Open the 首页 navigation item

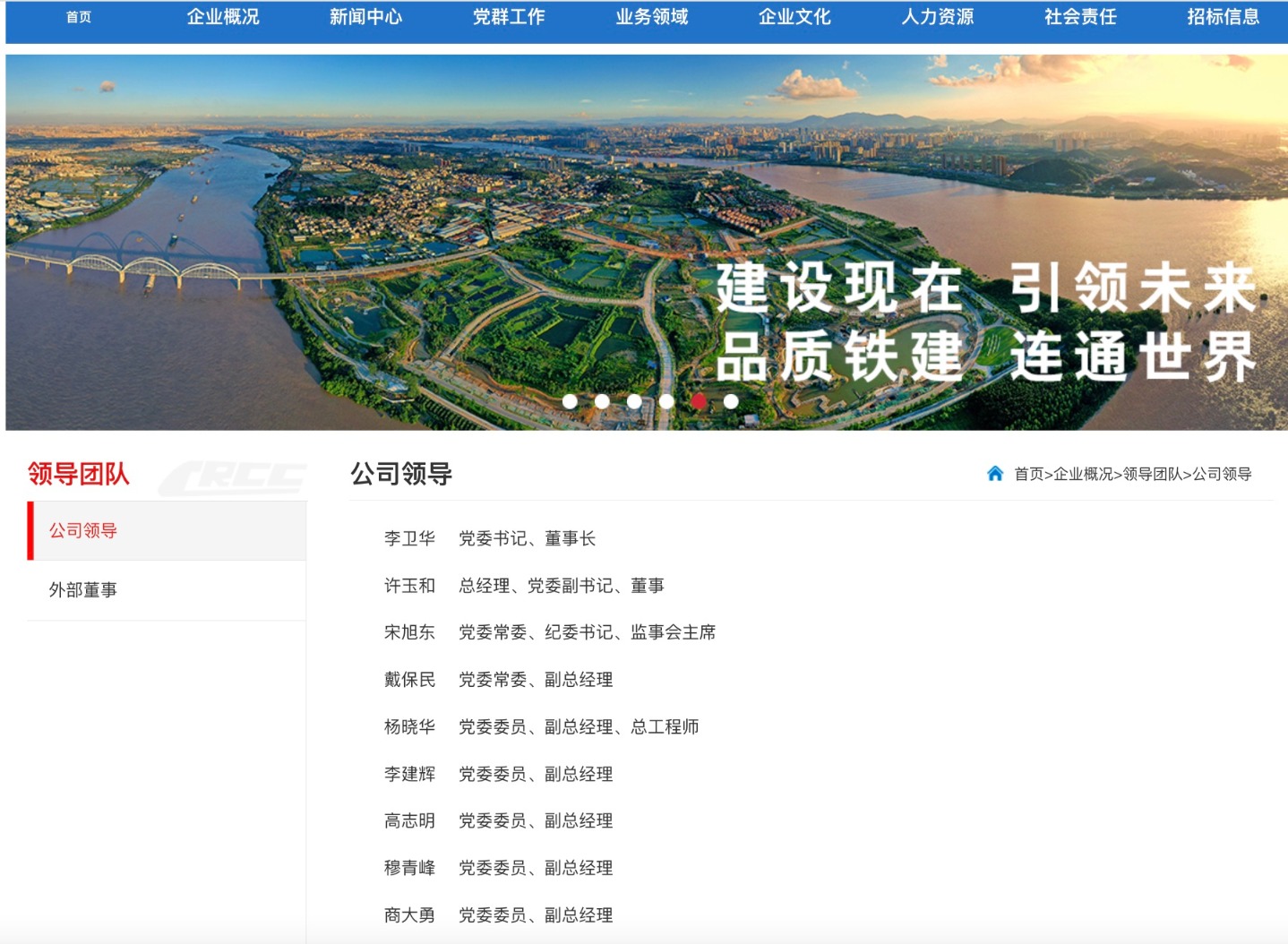click(79, 17)
